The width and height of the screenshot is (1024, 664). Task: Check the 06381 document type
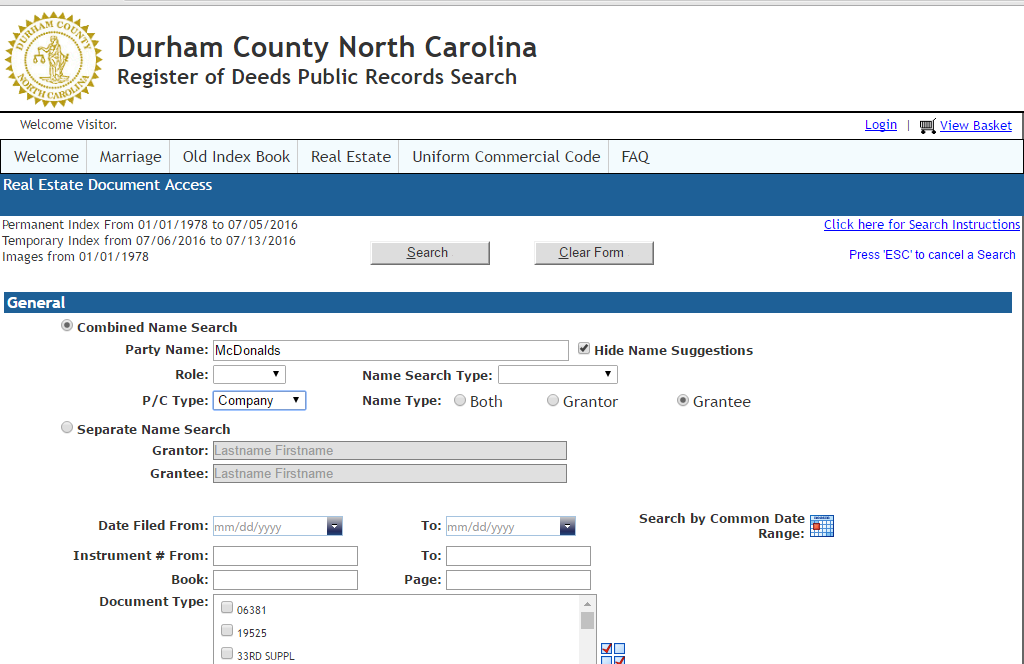pos(227,608)
